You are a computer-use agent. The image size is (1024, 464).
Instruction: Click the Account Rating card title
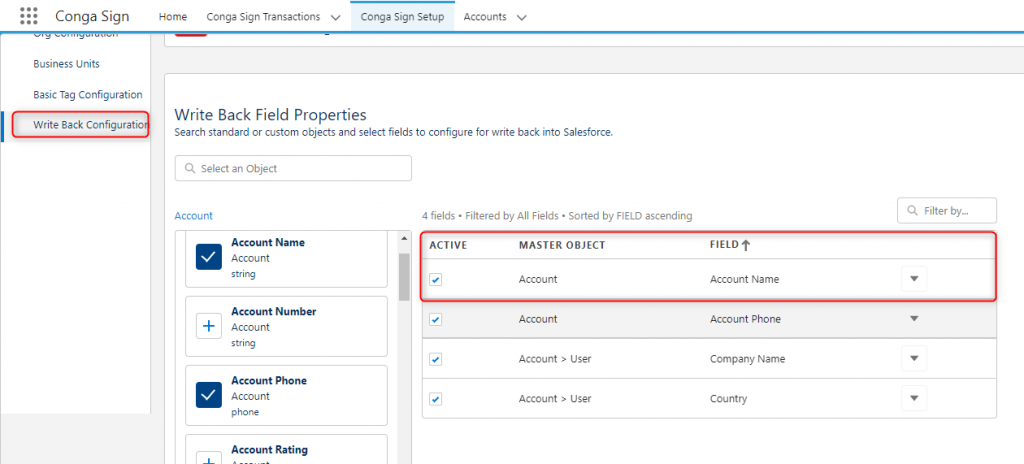[269, 450]
